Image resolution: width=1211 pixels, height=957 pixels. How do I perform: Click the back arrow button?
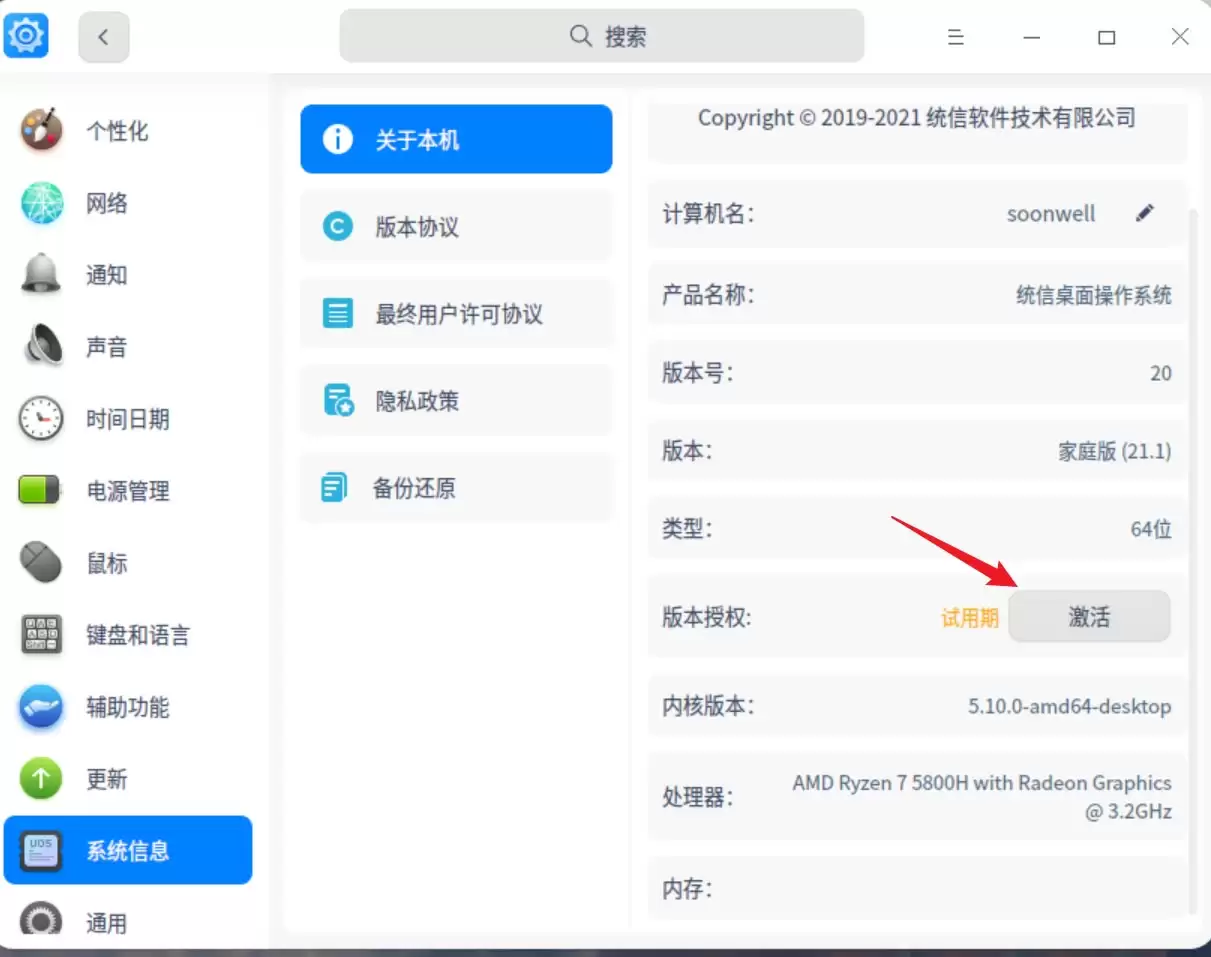[x=104, y=35]
